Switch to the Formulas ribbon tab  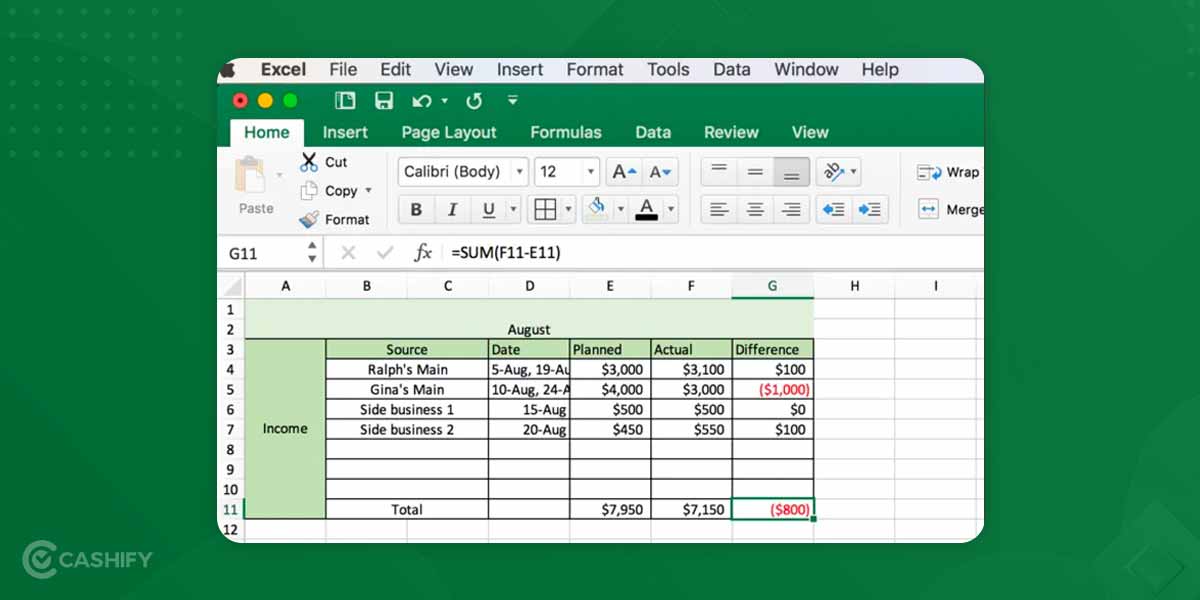point(566,132)
